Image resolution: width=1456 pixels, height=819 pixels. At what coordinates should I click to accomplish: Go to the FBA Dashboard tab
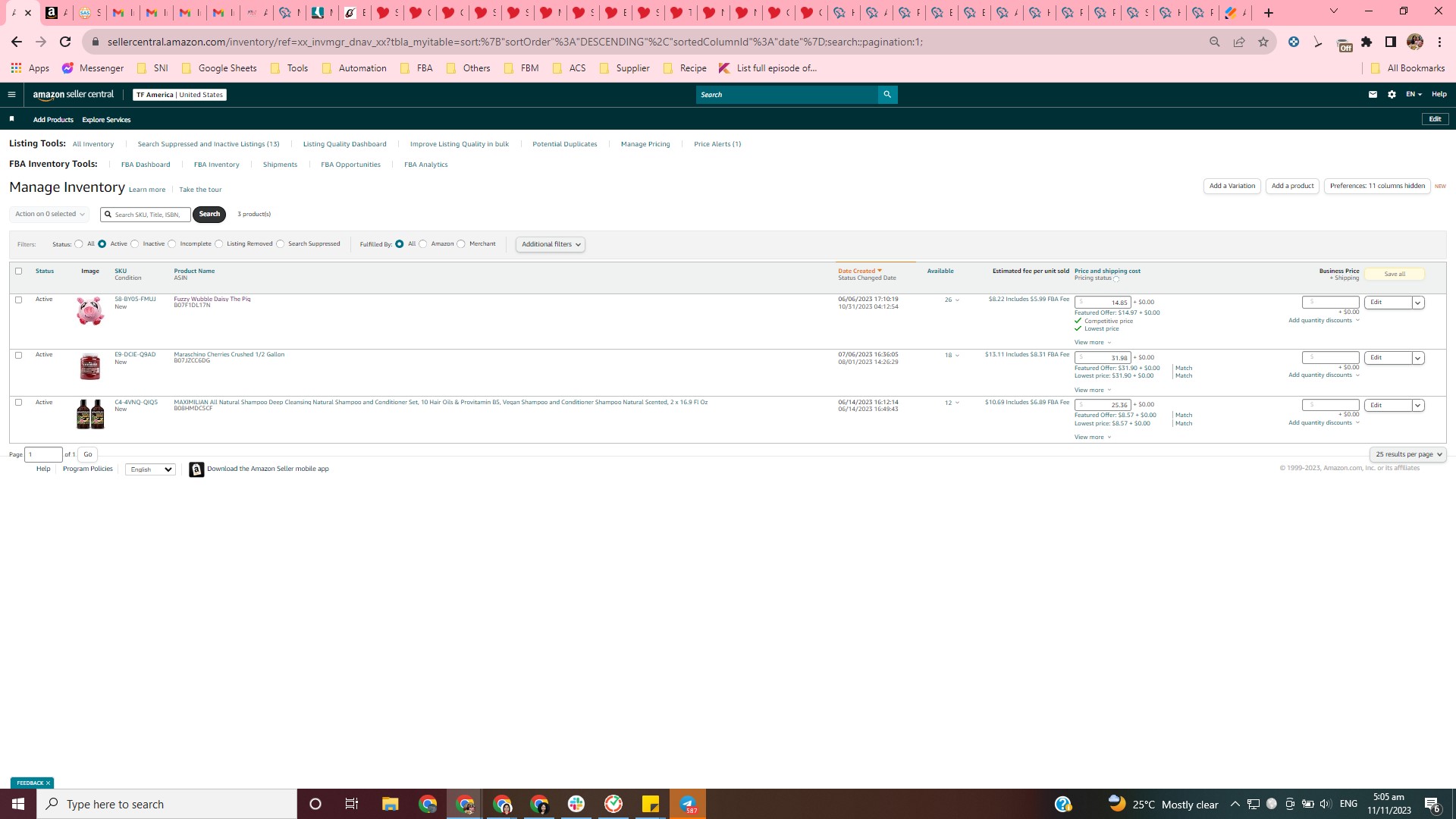pos(146,165)
